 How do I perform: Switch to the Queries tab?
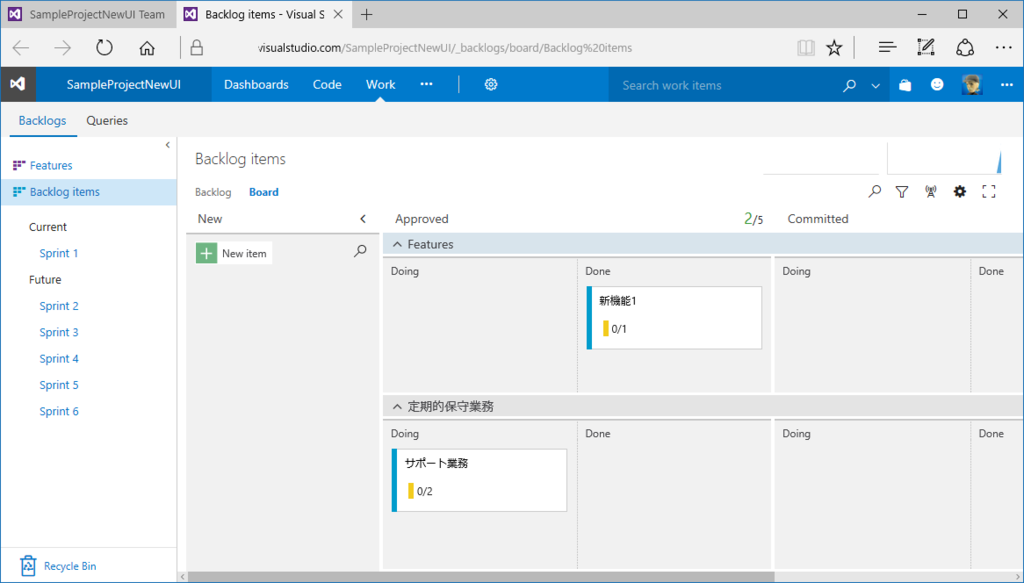click(x=107, y=120)
